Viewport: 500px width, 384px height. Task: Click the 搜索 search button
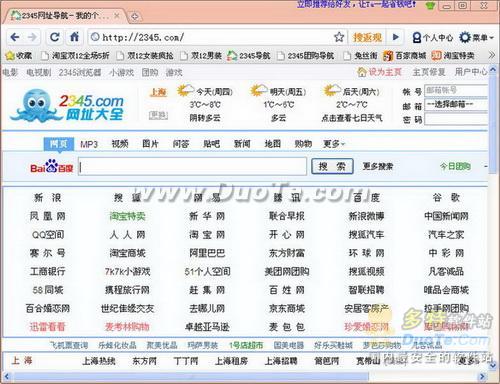pos(332,166)
